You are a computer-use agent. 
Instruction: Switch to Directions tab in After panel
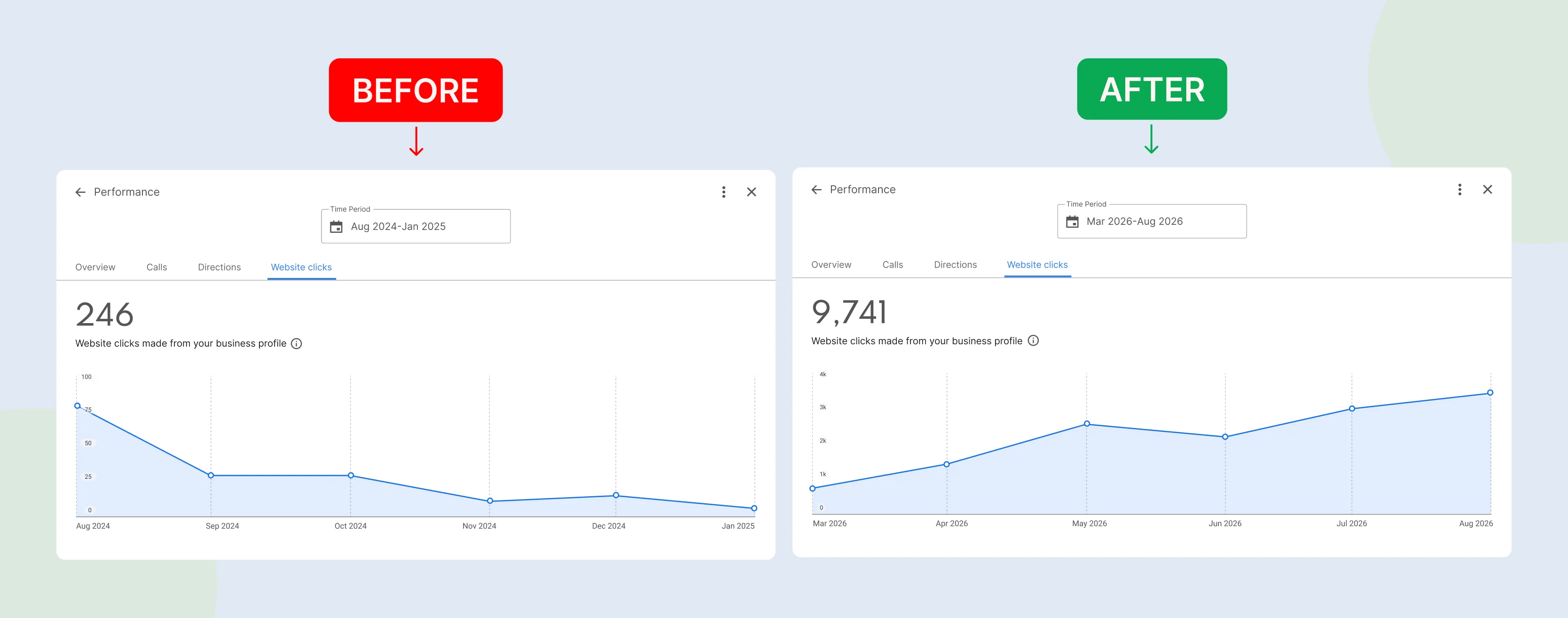tap(955, 265)
